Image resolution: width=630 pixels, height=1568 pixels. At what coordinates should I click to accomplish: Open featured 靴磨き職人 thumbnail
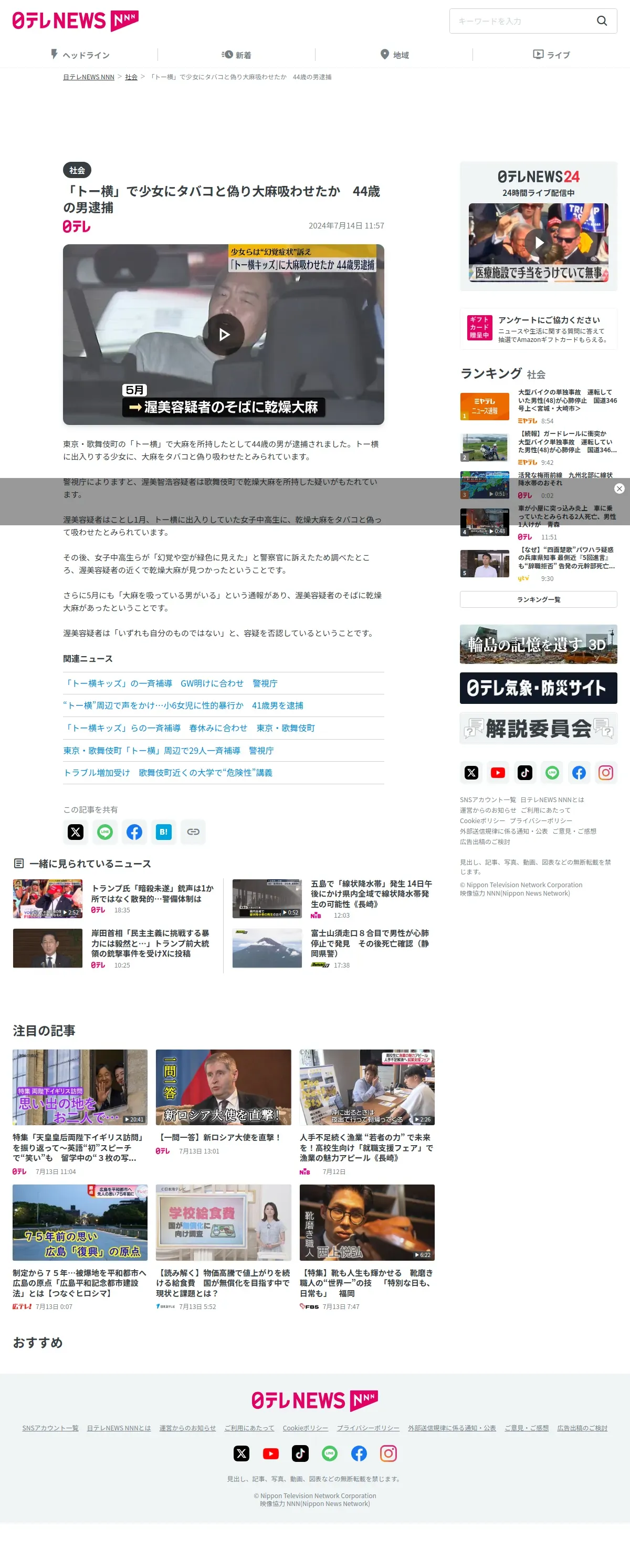366,1222
